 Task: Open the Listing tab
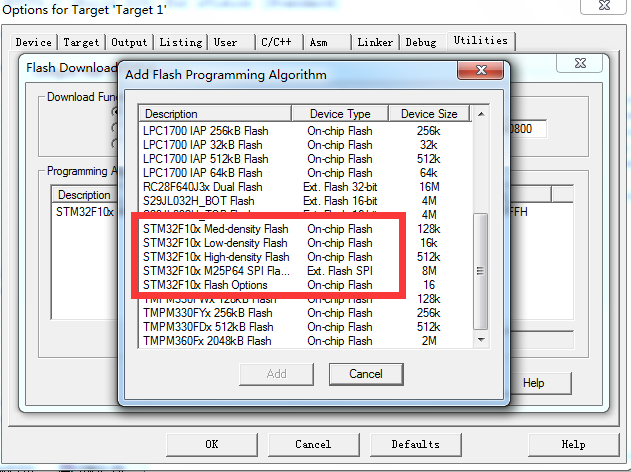click(181, 42)
